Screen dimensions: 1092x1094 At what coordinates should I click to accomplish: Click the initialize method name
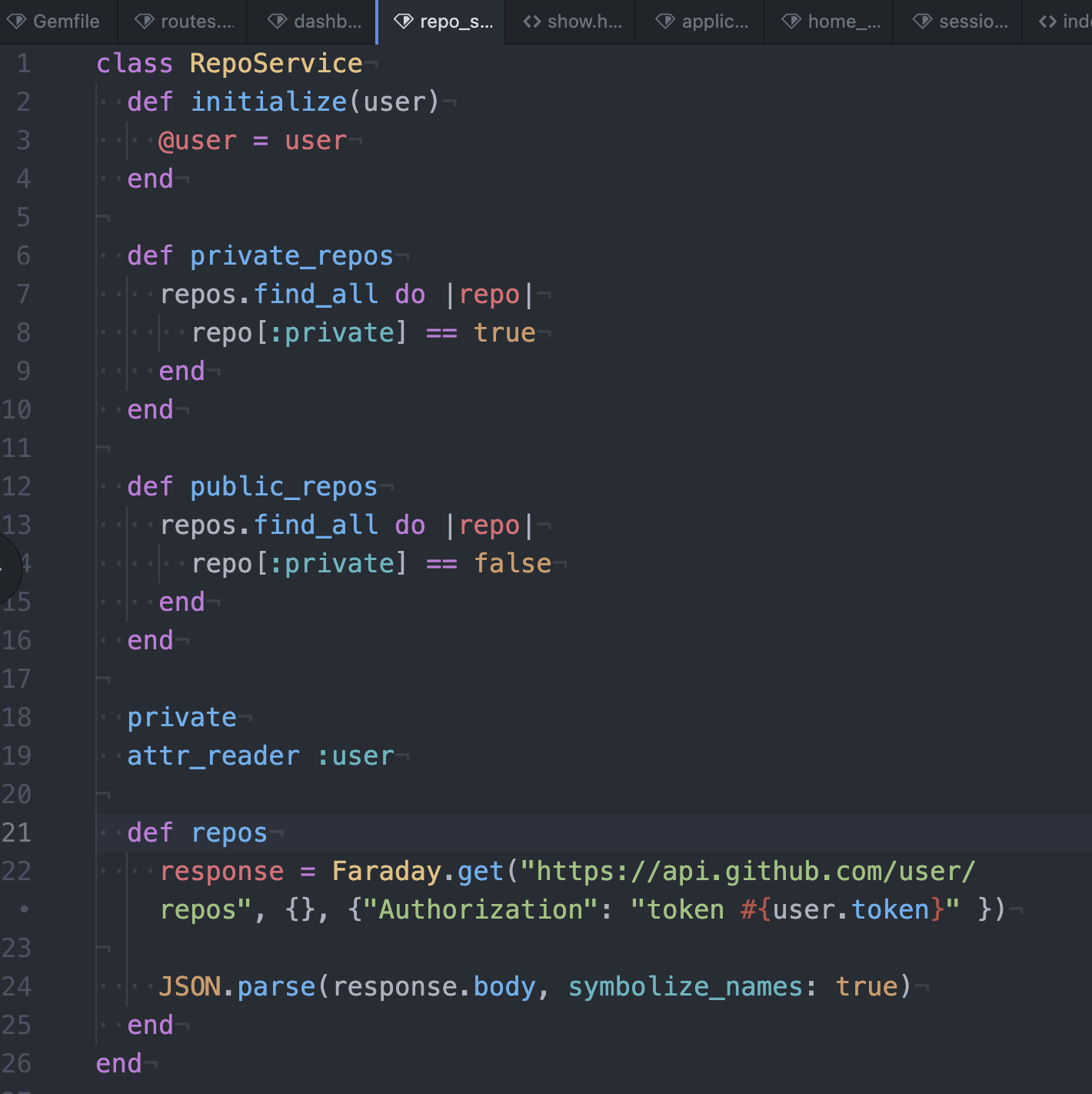point(268,102)
